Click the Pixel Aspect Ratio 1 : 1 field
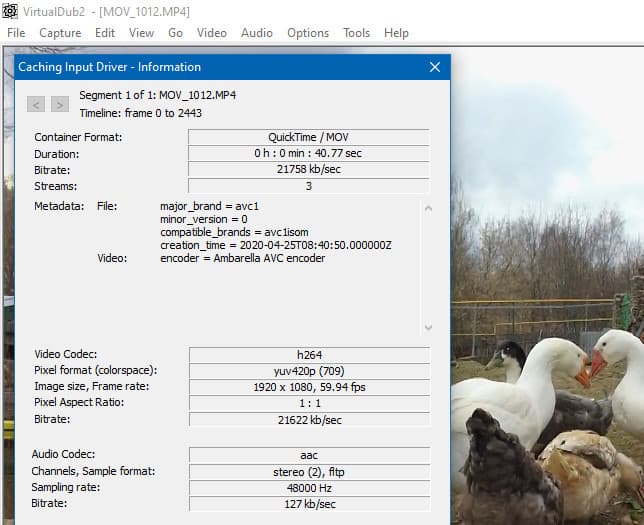This screenshot has width=644, height=525. [x=310, y=403]
